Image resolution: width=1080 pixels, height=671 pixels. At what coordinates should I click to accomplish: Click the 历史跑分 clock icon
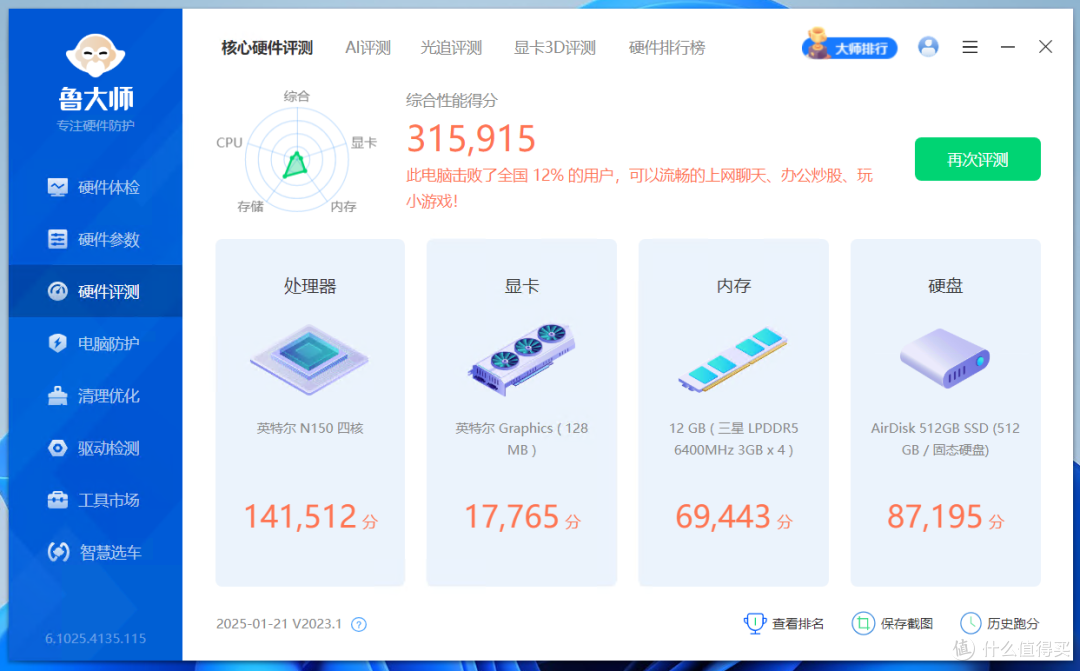point(970,623)
